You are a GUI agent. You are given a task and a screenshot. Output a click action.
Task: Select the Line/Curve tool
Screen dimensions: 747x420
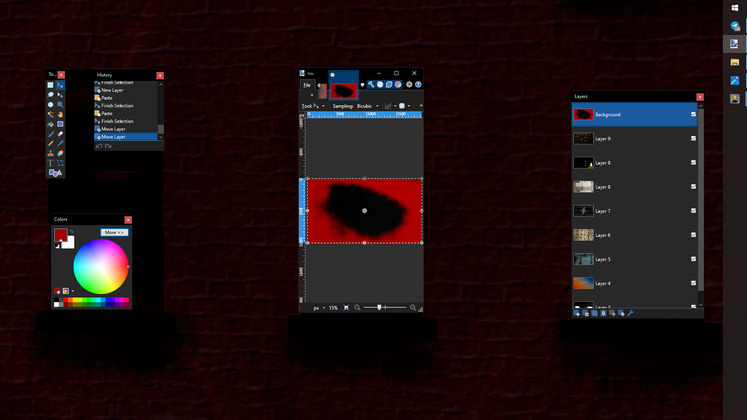[60, 163]
